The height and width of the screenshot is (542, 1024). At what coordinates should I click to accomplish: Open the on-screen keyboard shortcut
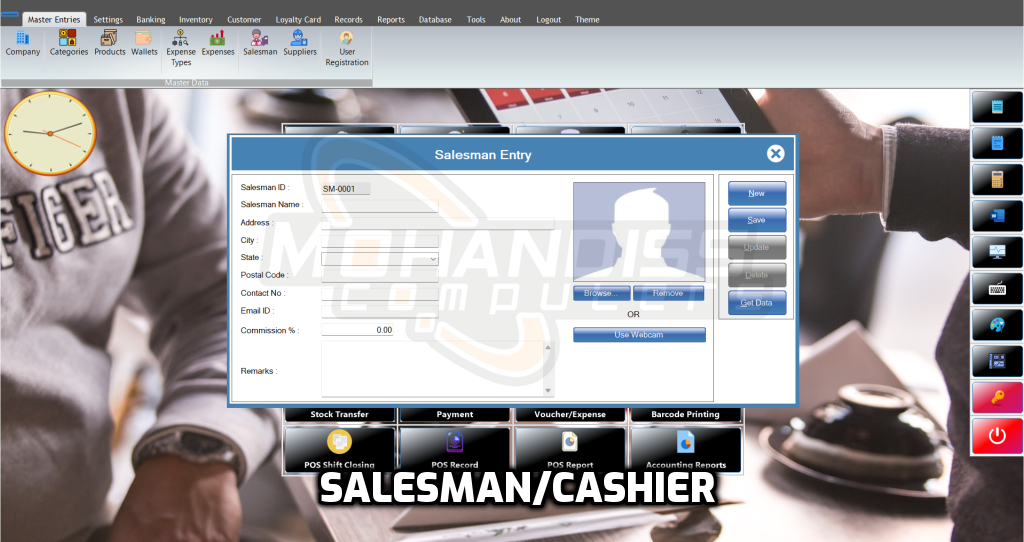[x=997, y=289]
